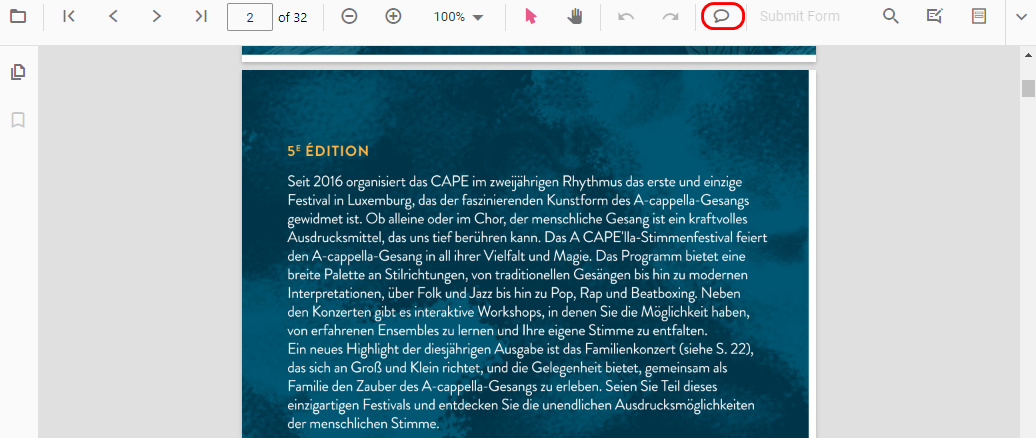Image resolution: width=1036 pixels, height=438 pixels.
Task: Activate the pan hand tool
Action: [x=575, y=17]
